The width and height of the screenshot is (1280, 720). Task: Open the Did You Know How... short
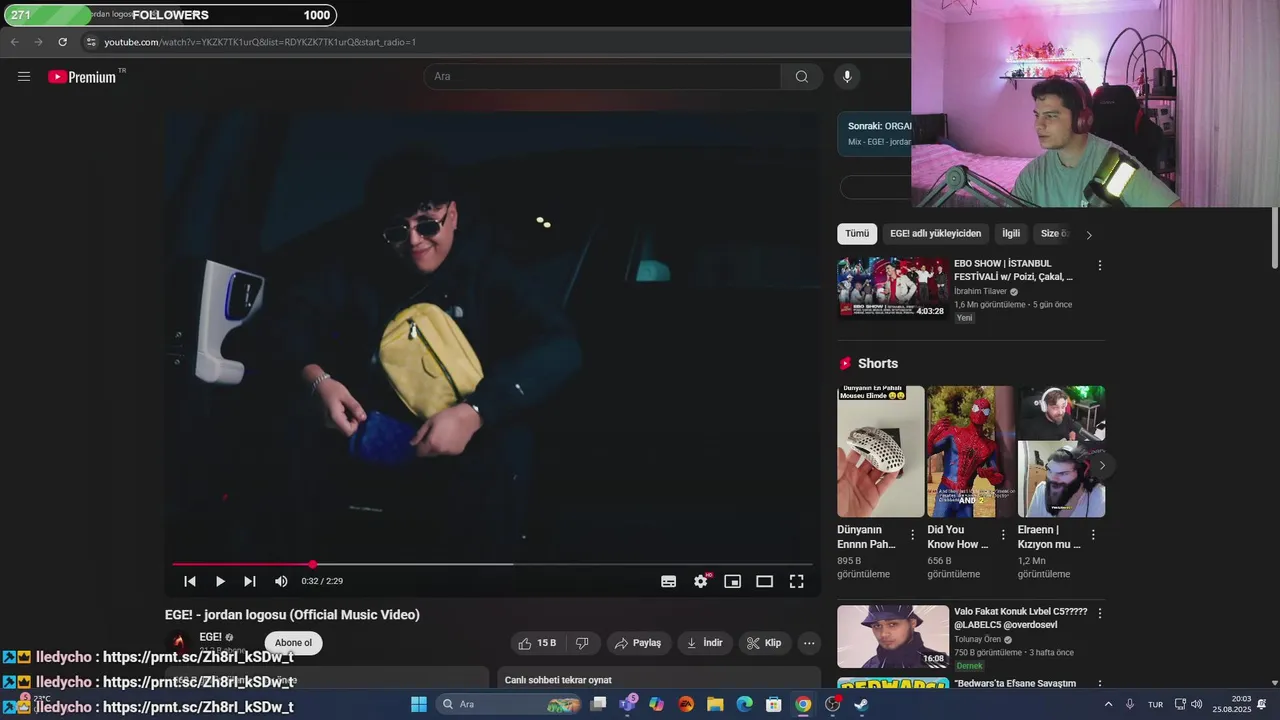(970, 451)
